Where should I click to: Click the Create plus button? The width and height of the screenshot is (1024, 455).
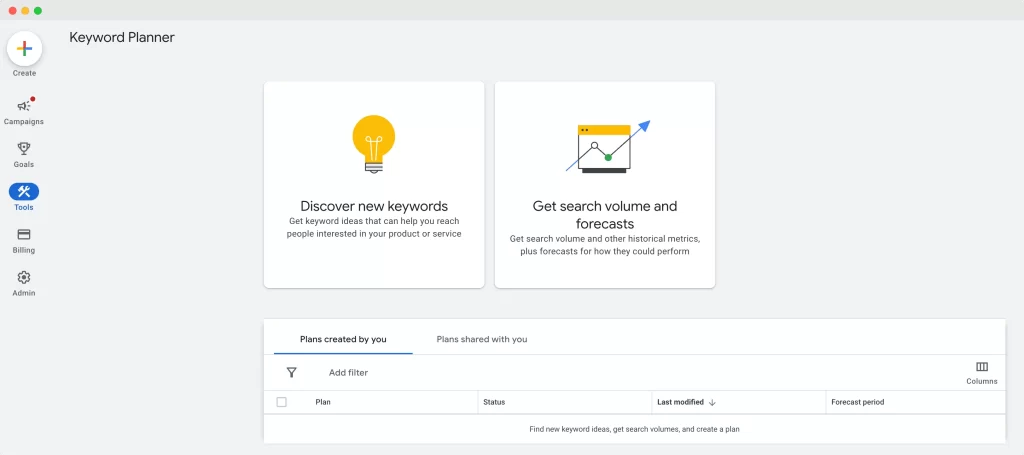[x=24, y=49]
